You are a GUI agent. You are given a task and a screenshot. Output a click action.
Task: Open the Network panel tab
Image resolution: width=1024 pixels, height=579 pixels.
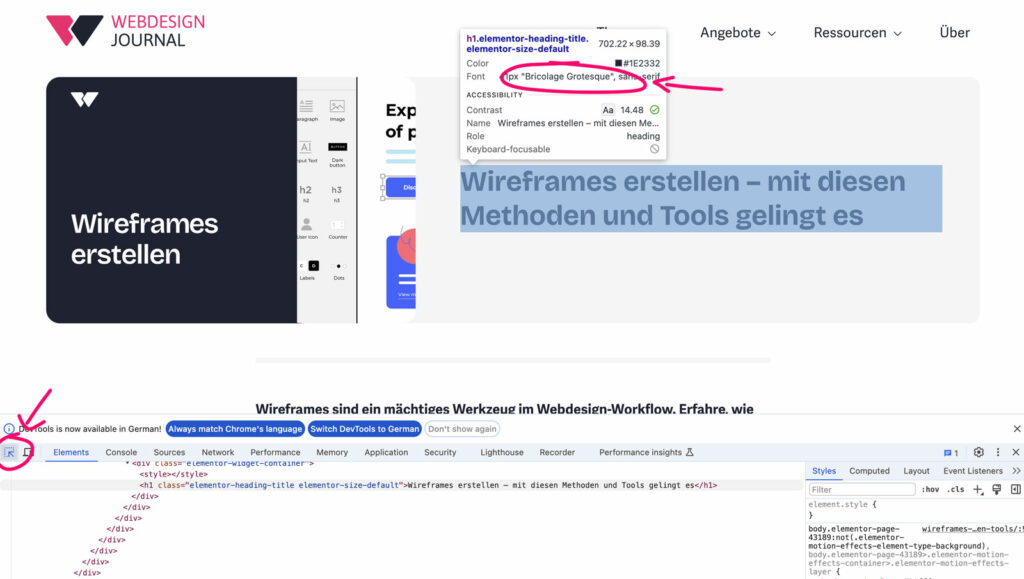point(218,452)
